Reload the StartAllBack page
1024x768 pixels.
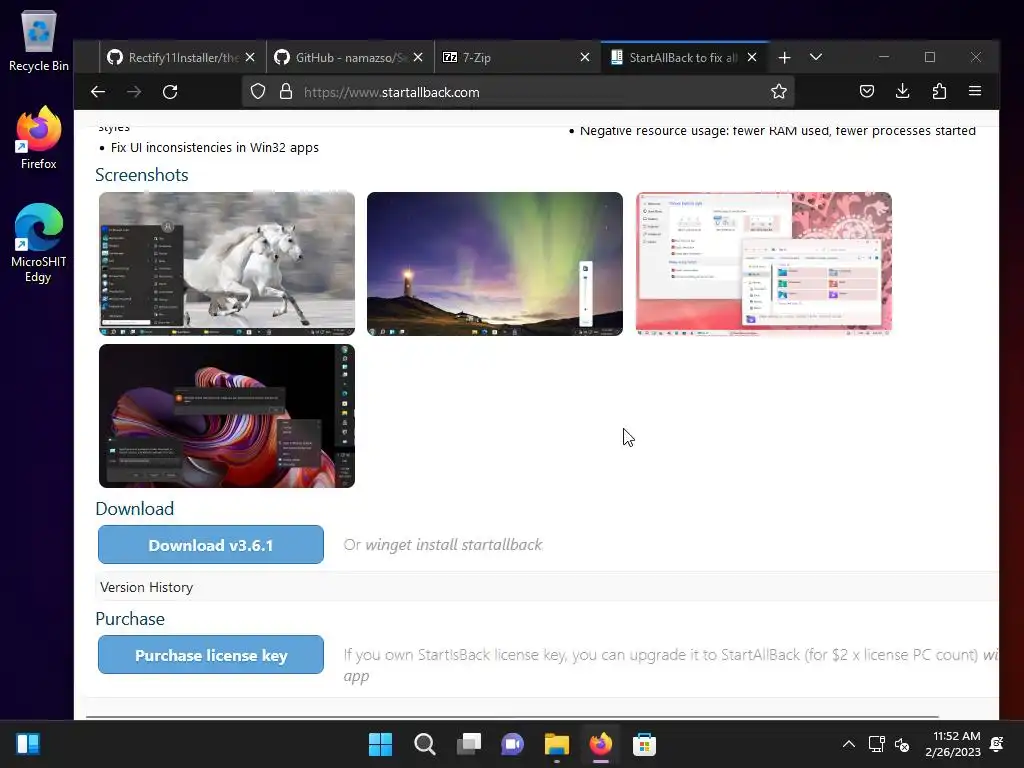tap(170, 92)
